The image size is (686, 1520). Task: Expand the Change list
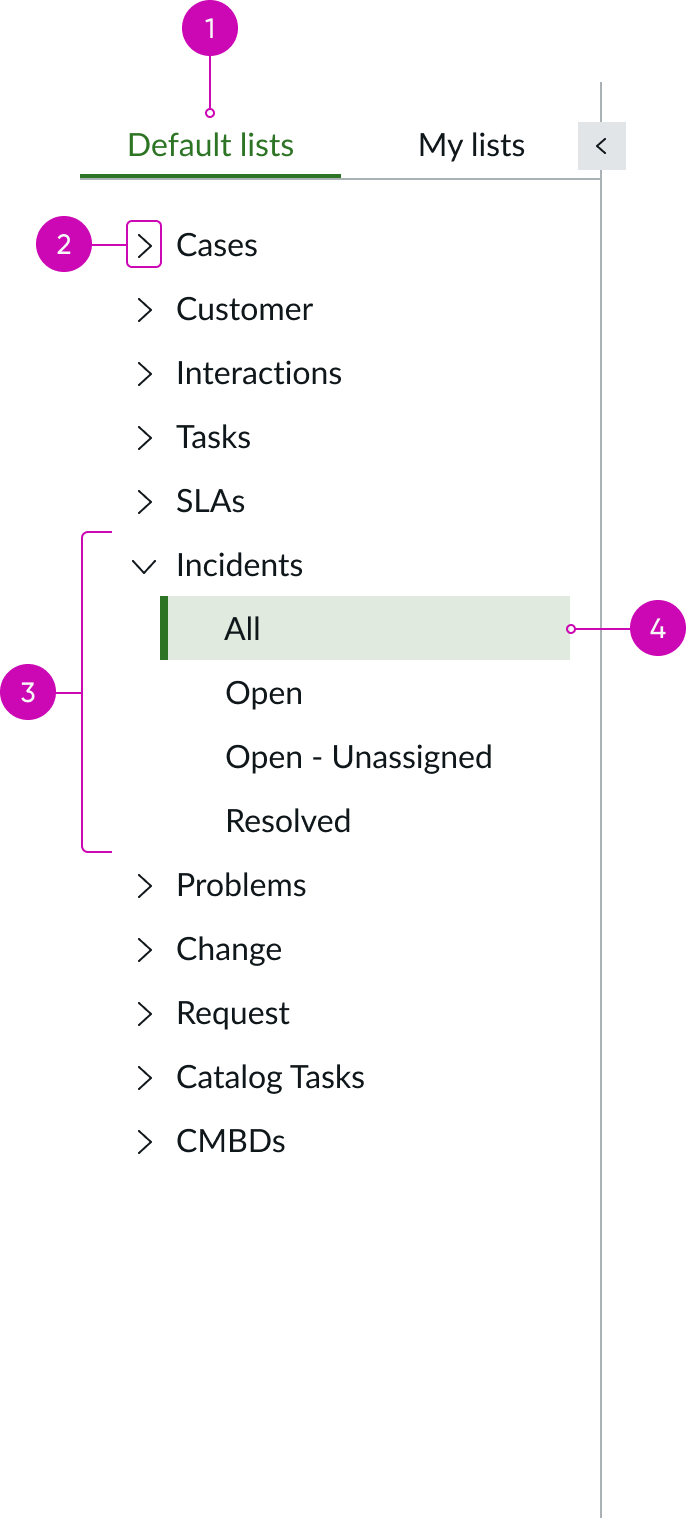145,949
